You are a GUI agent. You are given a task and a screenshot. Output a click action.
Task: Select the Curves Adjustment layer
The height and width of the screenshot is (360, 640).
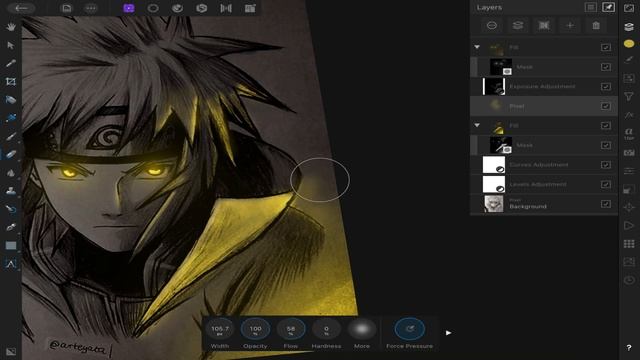pyautogui.click(x=544, y=165)
